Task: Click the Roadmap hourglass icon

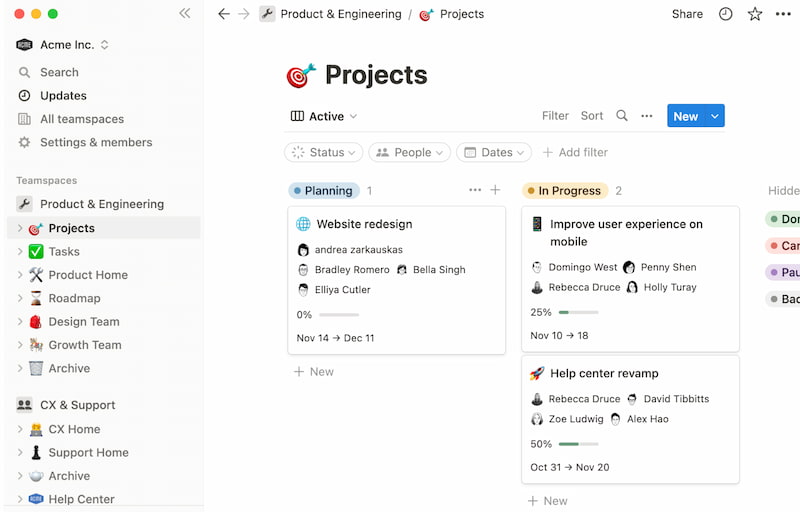Action: 36,298
